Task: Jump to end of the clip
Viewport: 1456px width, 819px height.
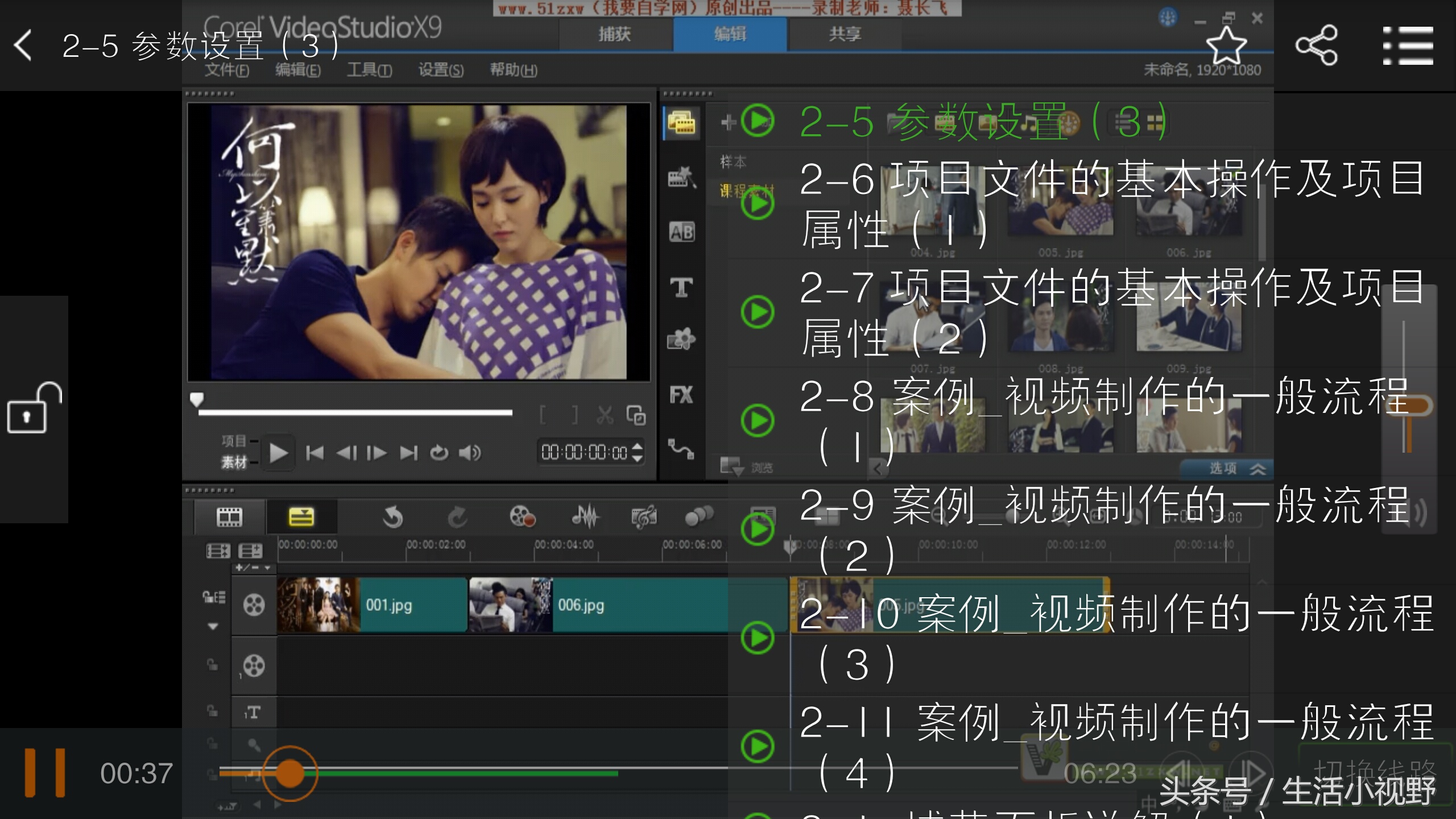Action: [409, 453]
